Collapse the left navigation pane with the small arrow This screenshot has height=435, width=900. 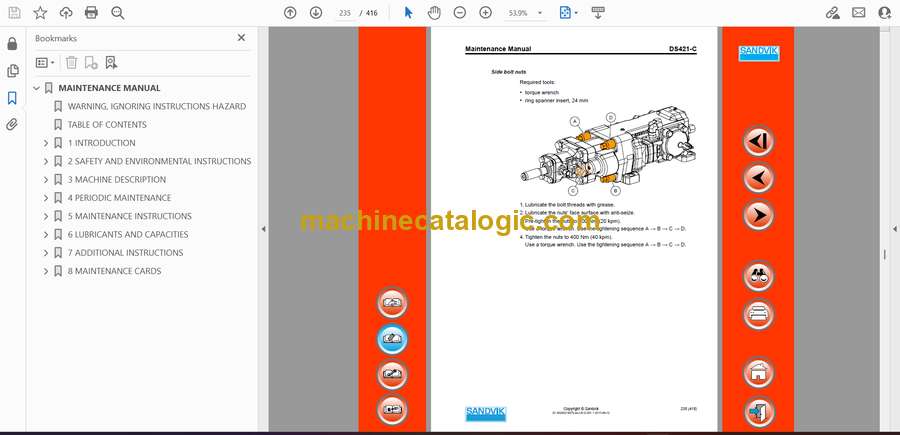263,229
